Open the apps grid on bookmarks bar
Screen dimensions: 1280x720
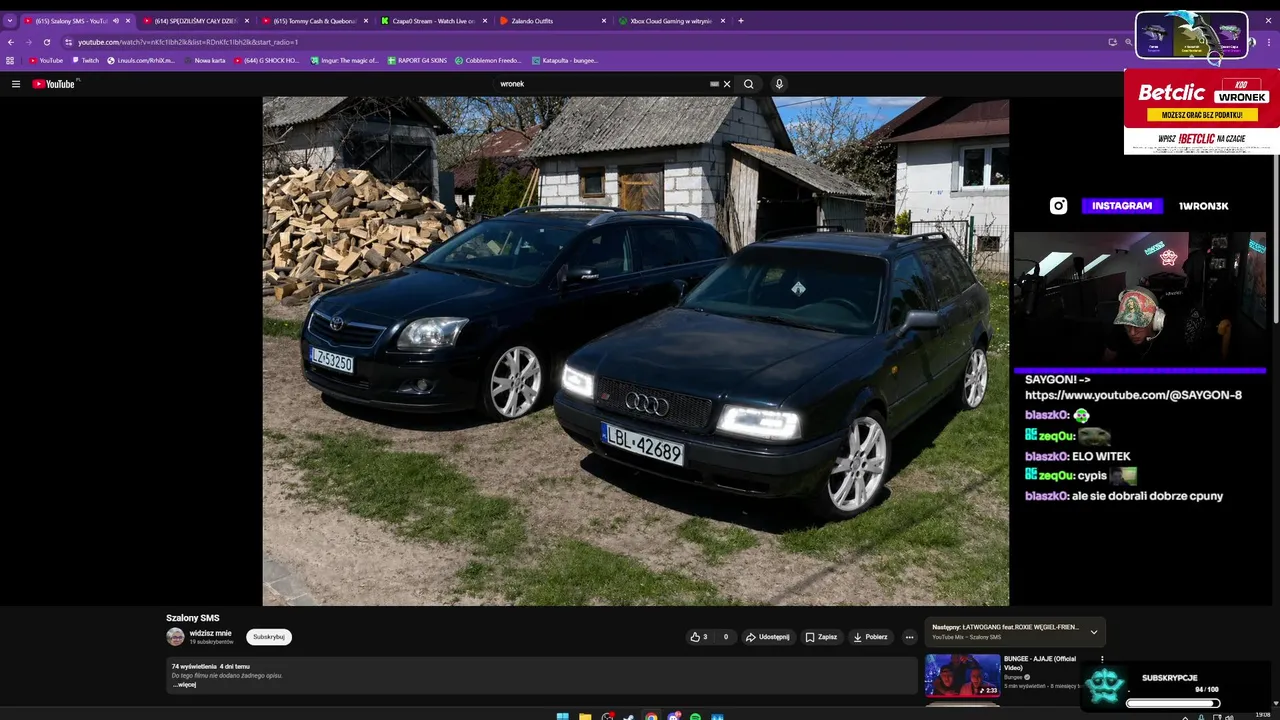click(x=10, y=60)
